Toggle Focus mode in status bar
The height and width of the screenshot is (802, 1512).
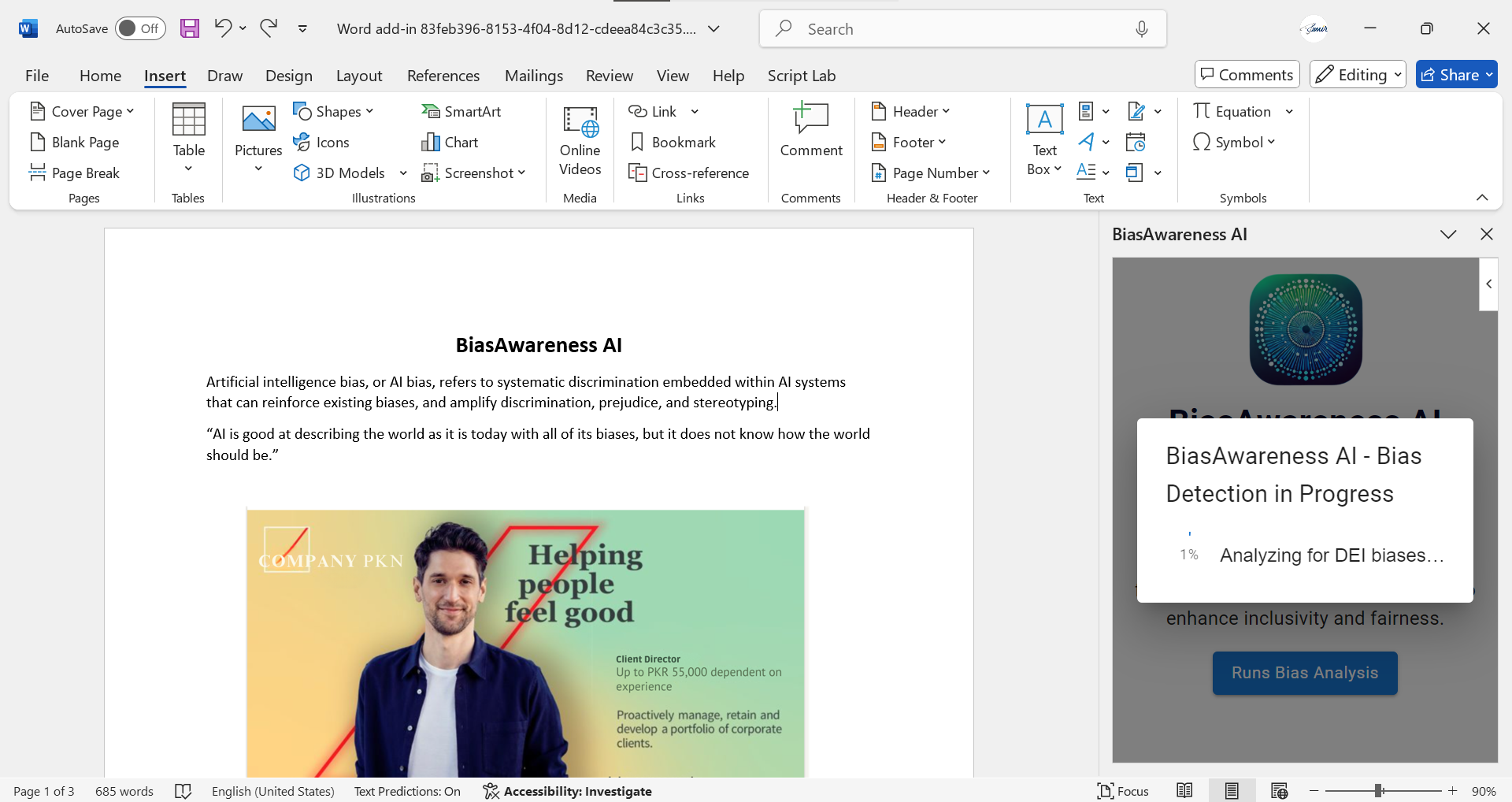(1123, 791)
